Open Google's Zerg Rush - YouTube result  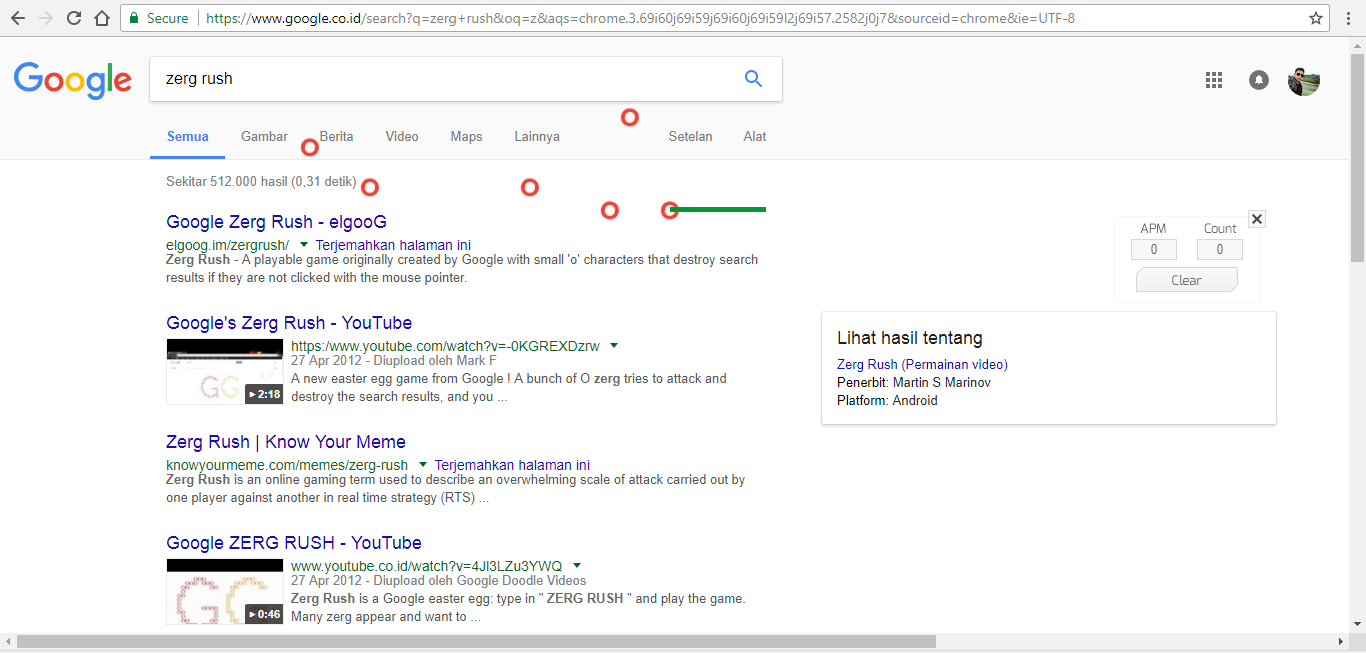289,323
